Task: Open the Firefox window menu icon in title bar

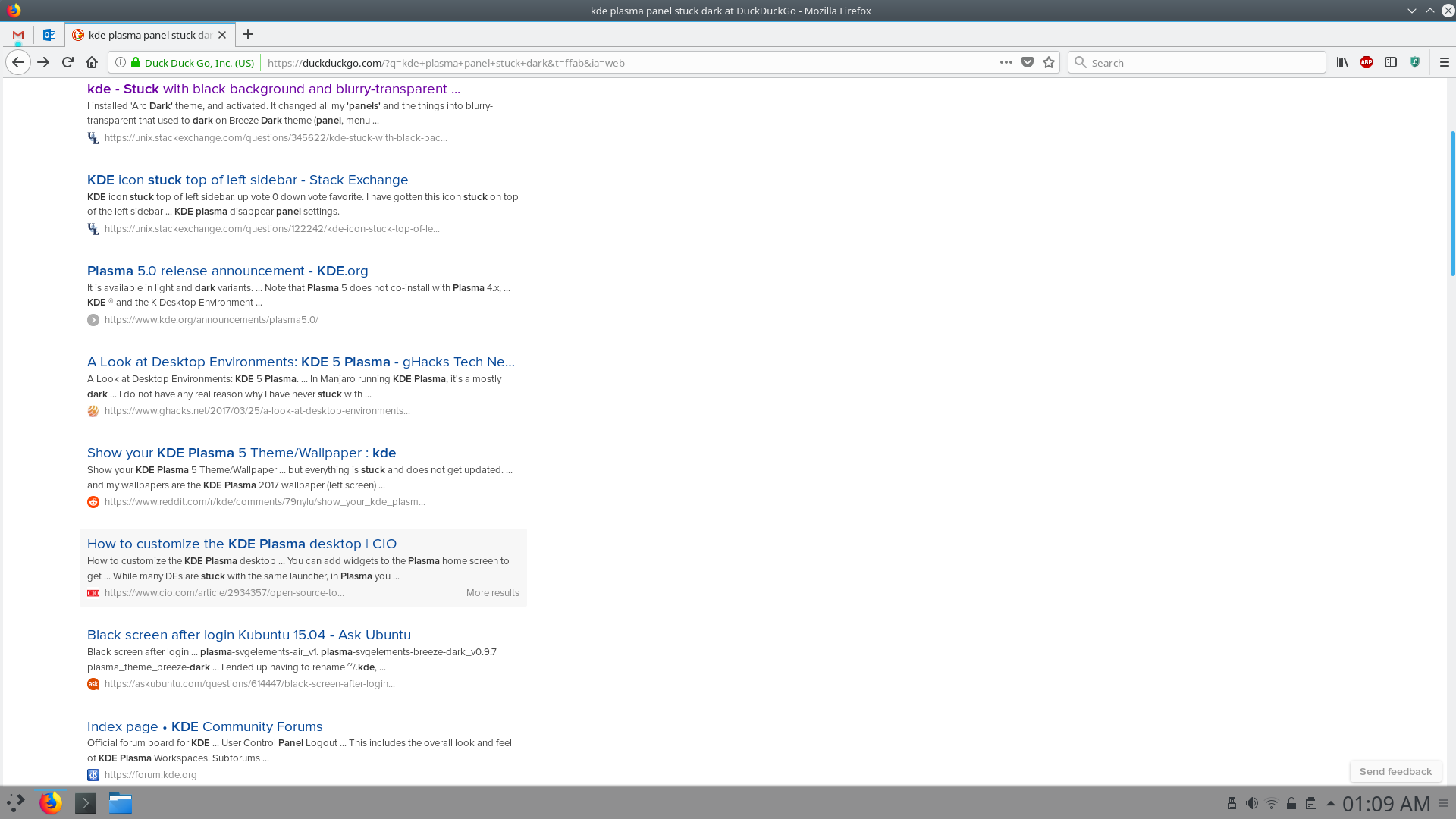Action: click(x=14, y=11)
